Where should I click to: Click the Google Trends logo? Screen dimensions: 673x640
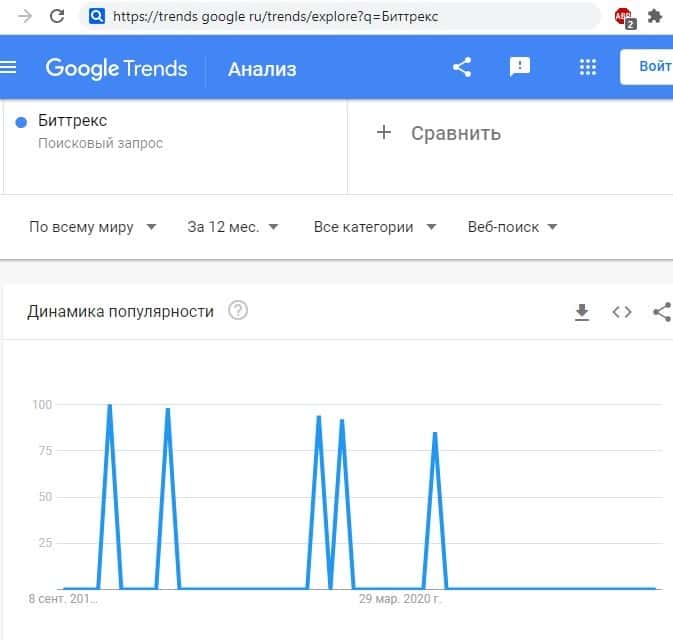point(116,68)
